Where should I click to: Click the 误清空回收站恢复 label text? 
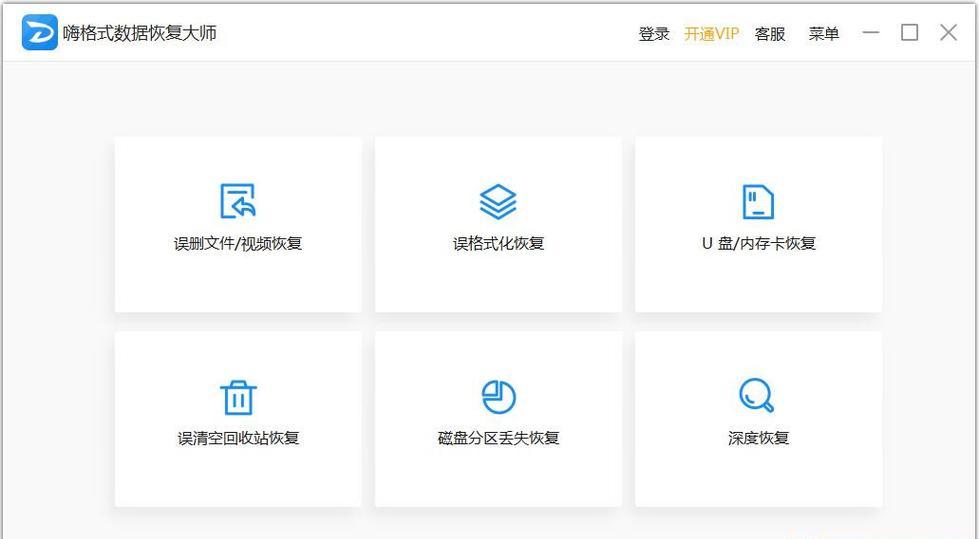[x=238, y=438]
